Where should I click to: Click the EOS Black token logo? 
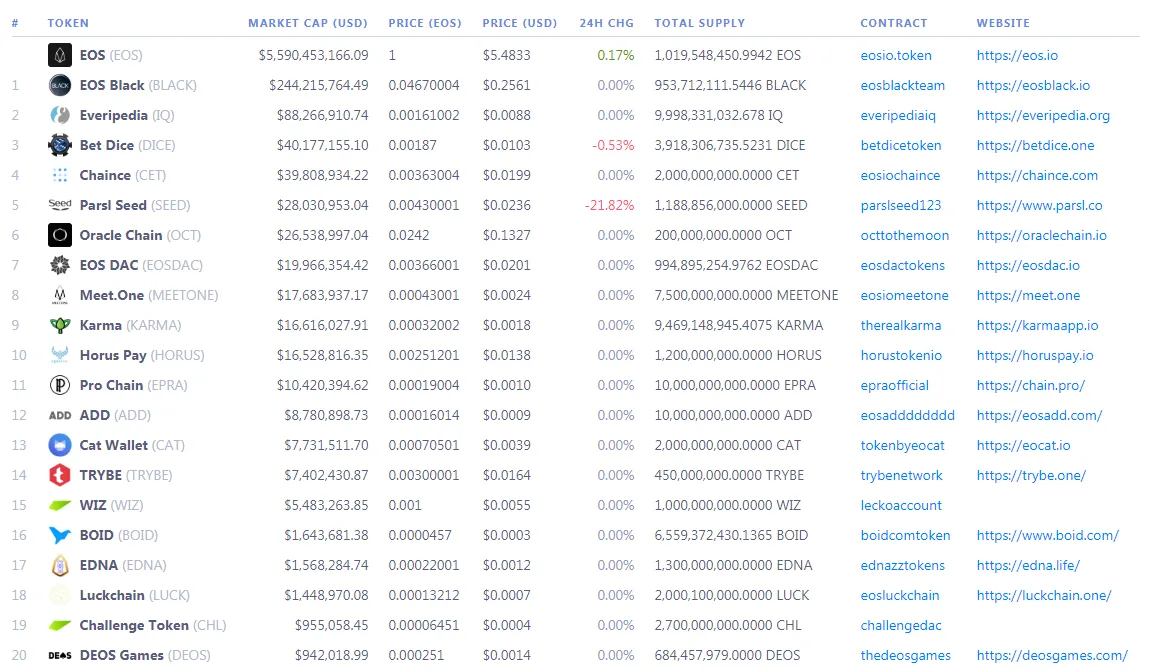pyautogui.click(x=59, y=85)
